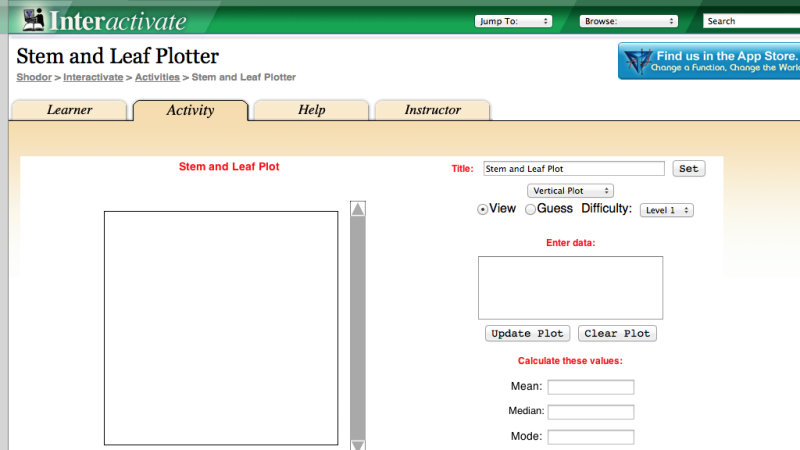The height and width of the screenshot is (450, 800).
Task: Select the Guess radio button
Action: (531, 209)
